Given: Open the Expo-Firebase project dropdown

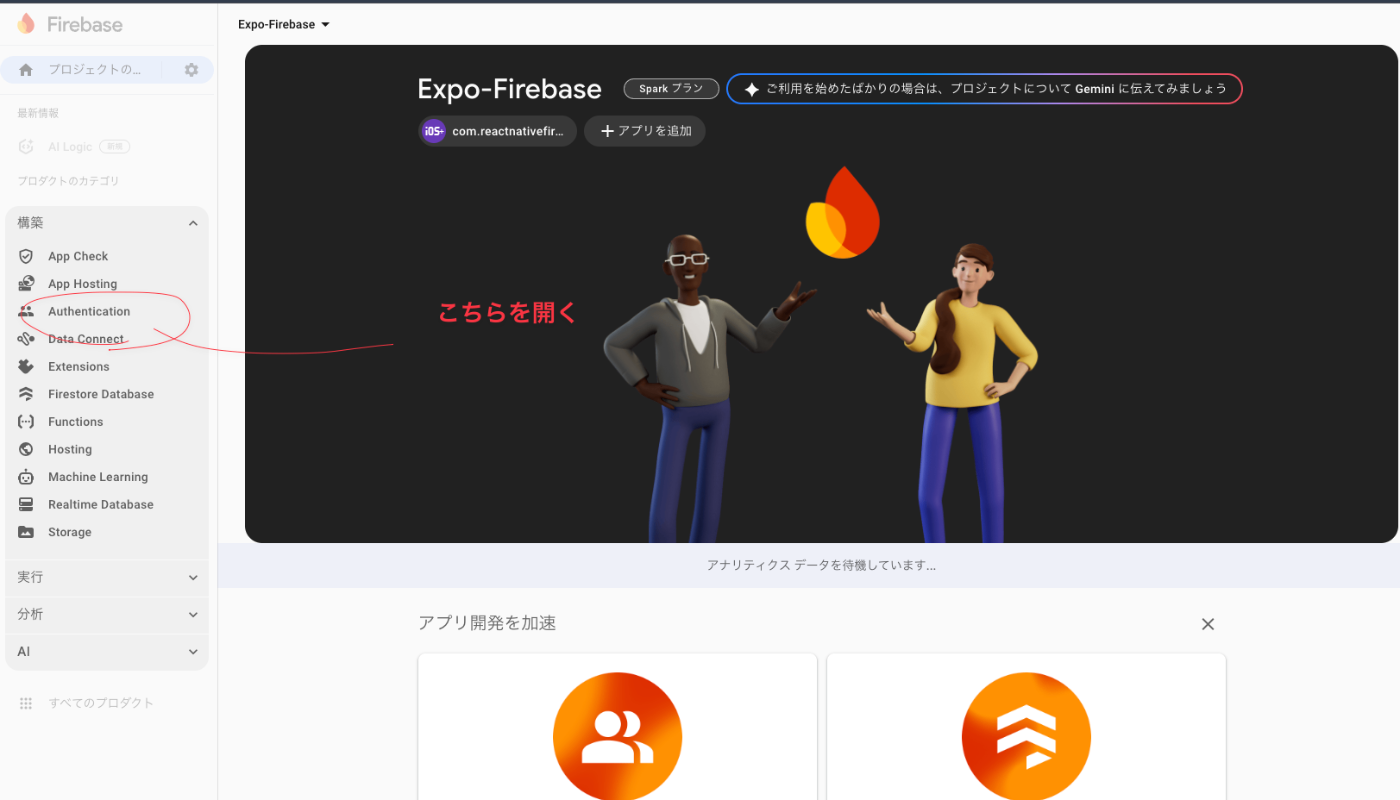Looking at the screenshot, I should tap(284, 24).
